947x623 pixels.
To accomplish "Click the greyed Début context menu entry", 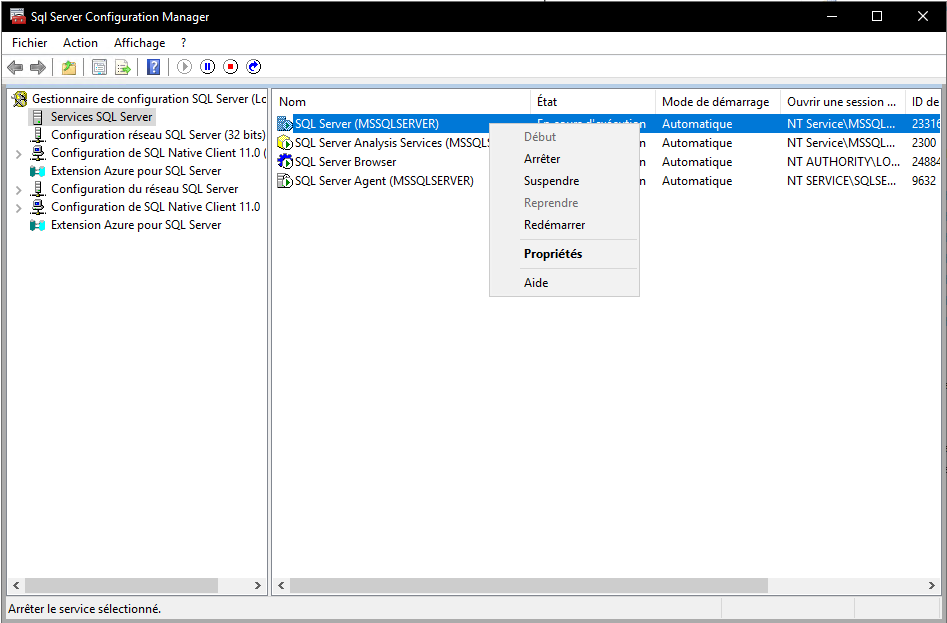I will click(x=564, y=137).
